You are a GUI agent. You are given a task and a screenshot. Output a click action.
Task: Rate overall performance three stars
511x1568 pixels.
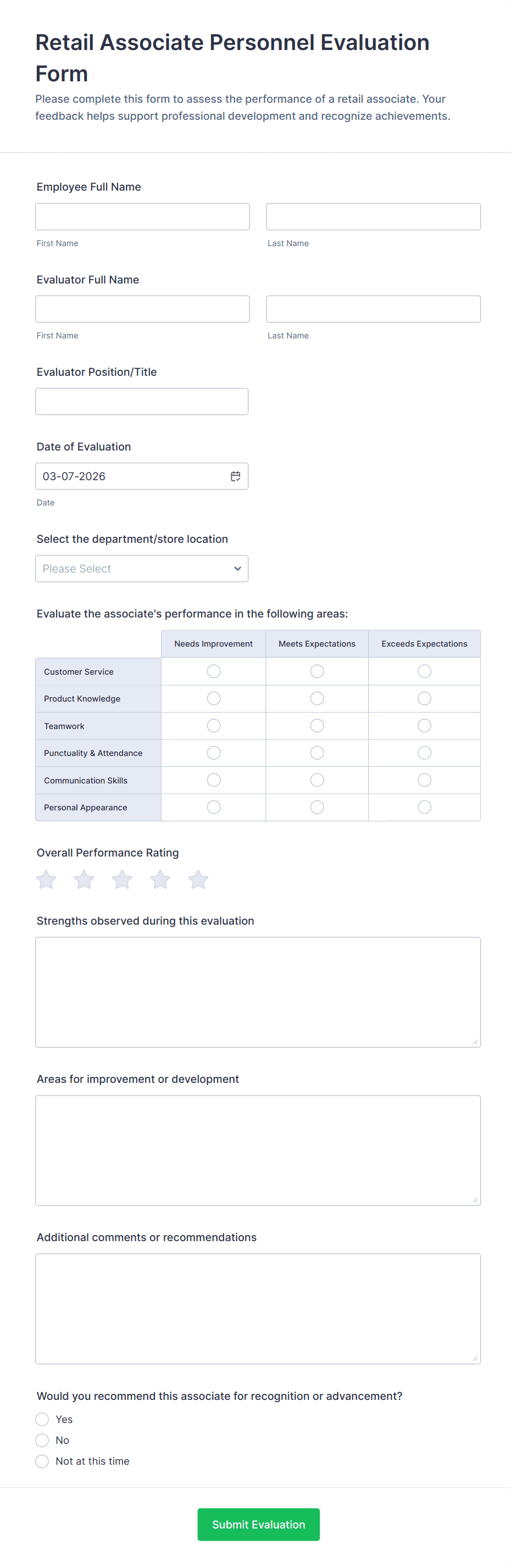pyautogui.click(x=123, y=880)
